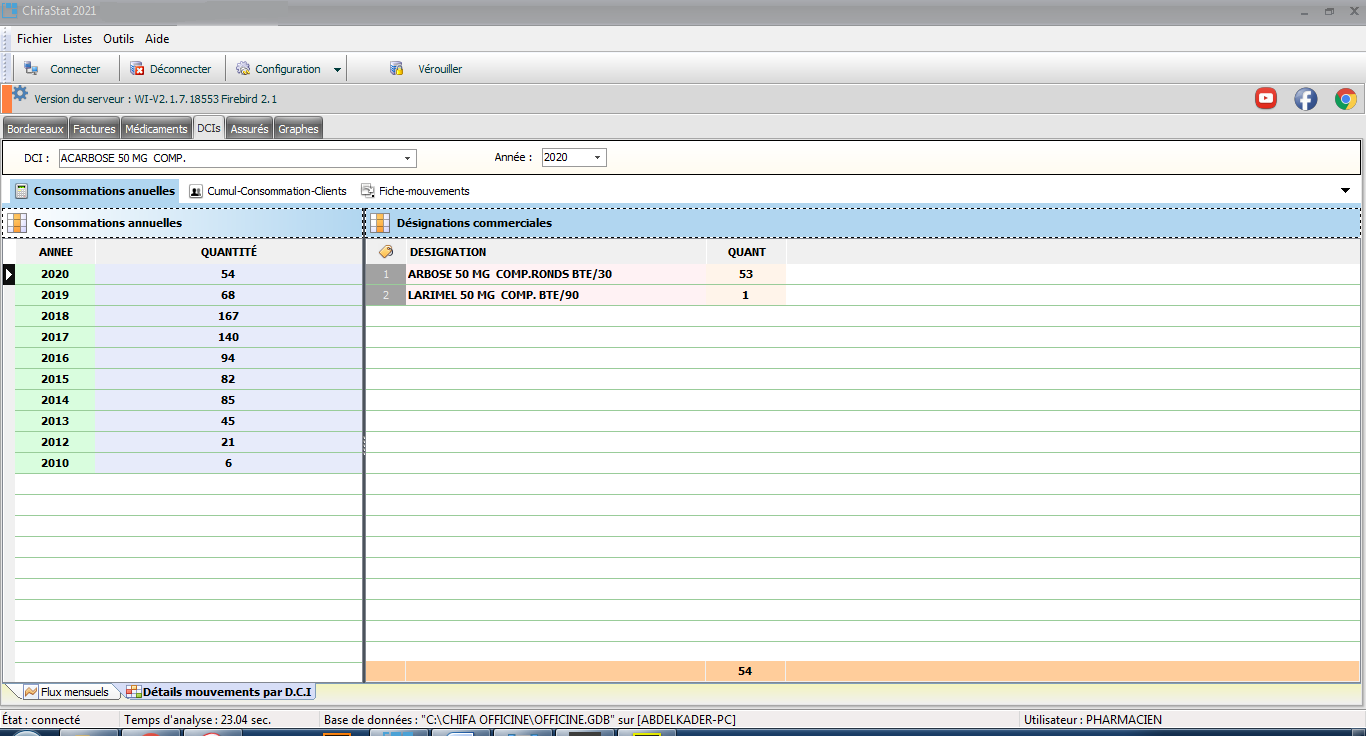Expand the sub-toolbar overflow arrow
The height and width of the screenshot is (736, 1366).
(x=1345, y=191)
